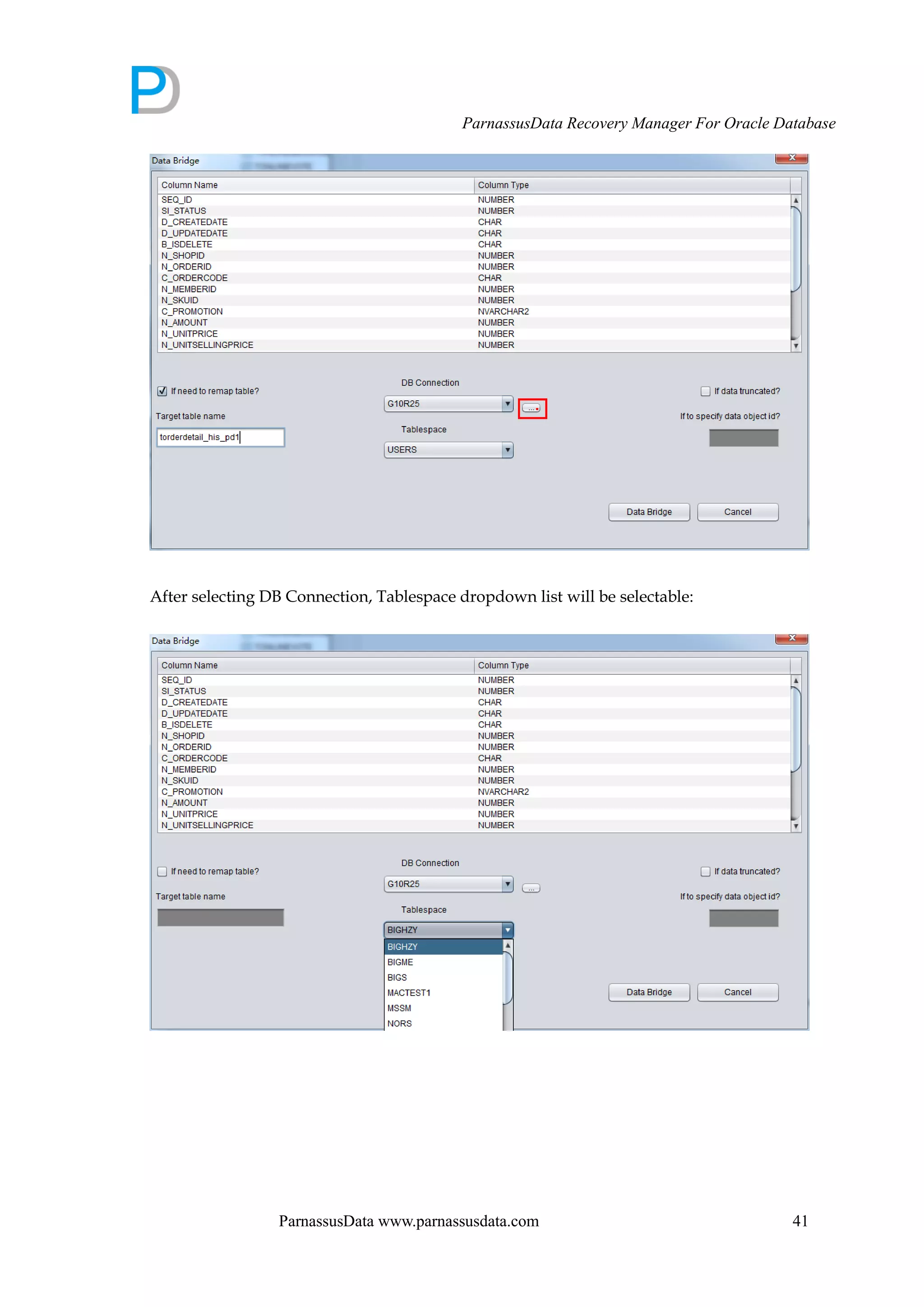Open DB Connection dropdown in upper dialog
This screenshot has width=924, height=1307.
[449, 403]
